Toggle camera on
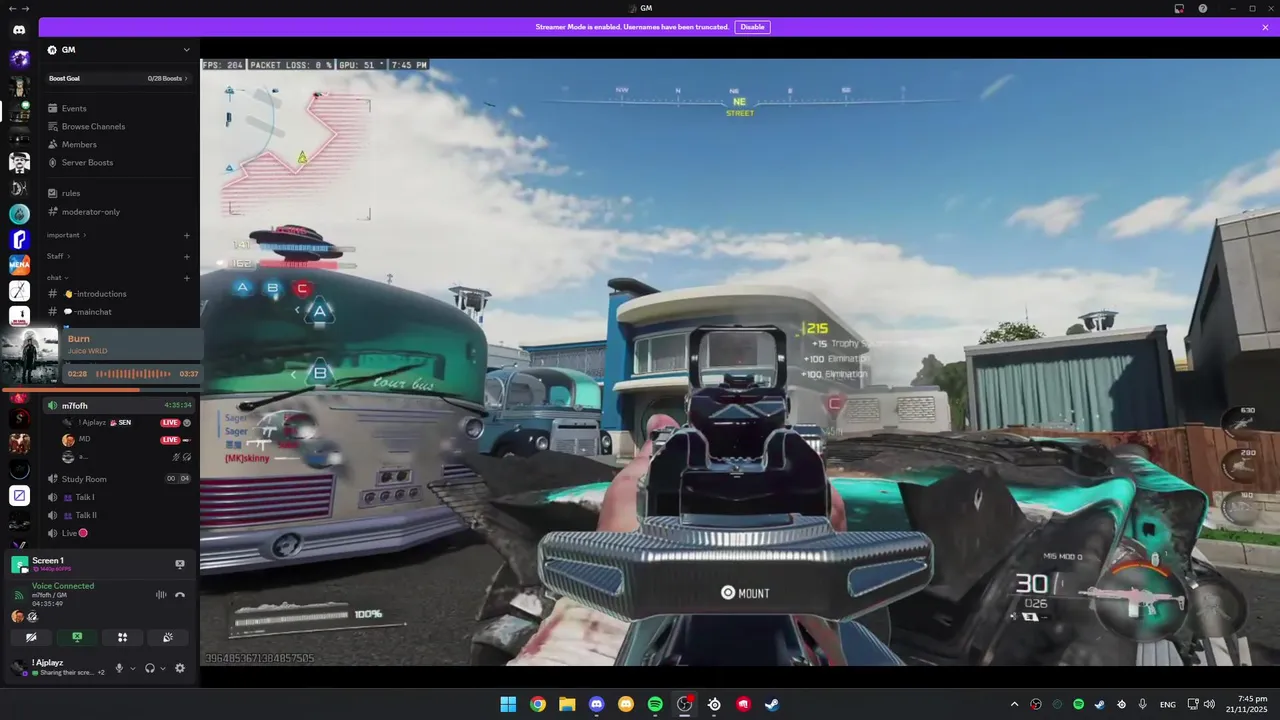The height and width of the screenshot is (720, 1280). (31, 637)
